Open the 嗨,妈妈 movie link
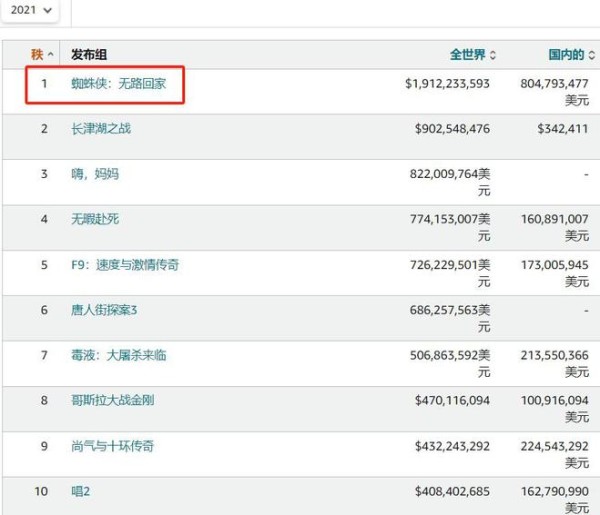 tap(95, 174)
